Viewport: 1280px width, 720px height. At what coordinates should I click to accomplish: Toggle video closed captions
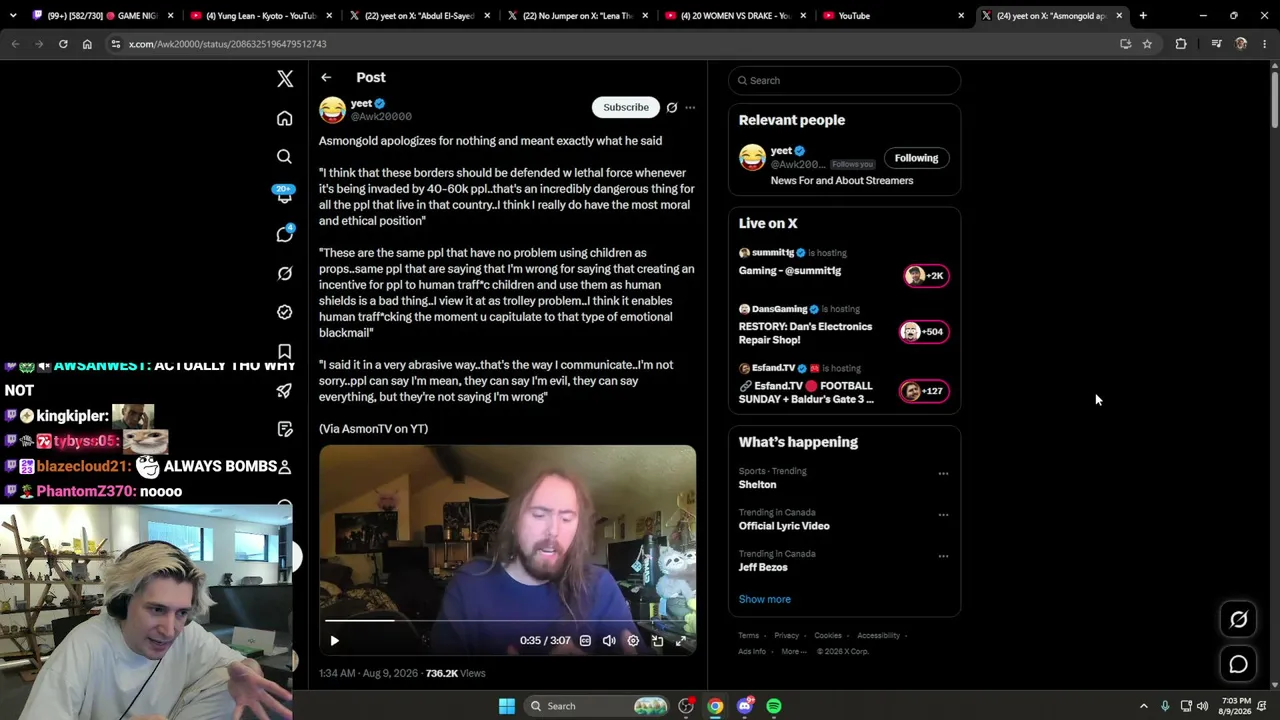pos(585,641)
